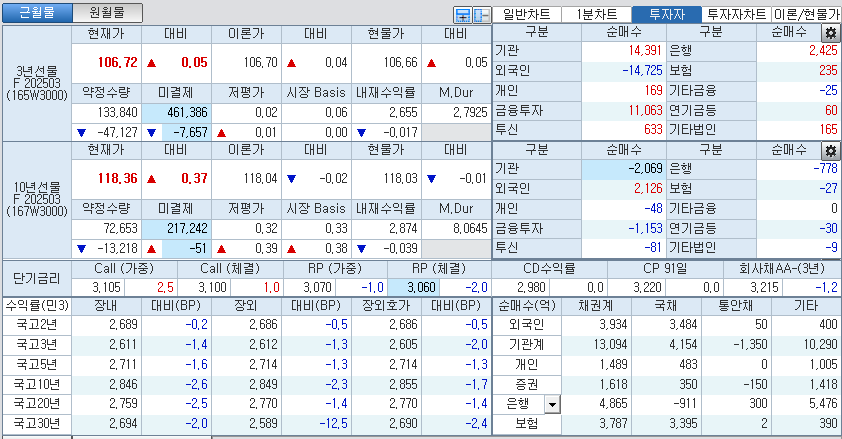Viewport: 842px width, 439px height.
Task: Click the 기관계 채권계 value 13,094
Action: coord(610,345)
